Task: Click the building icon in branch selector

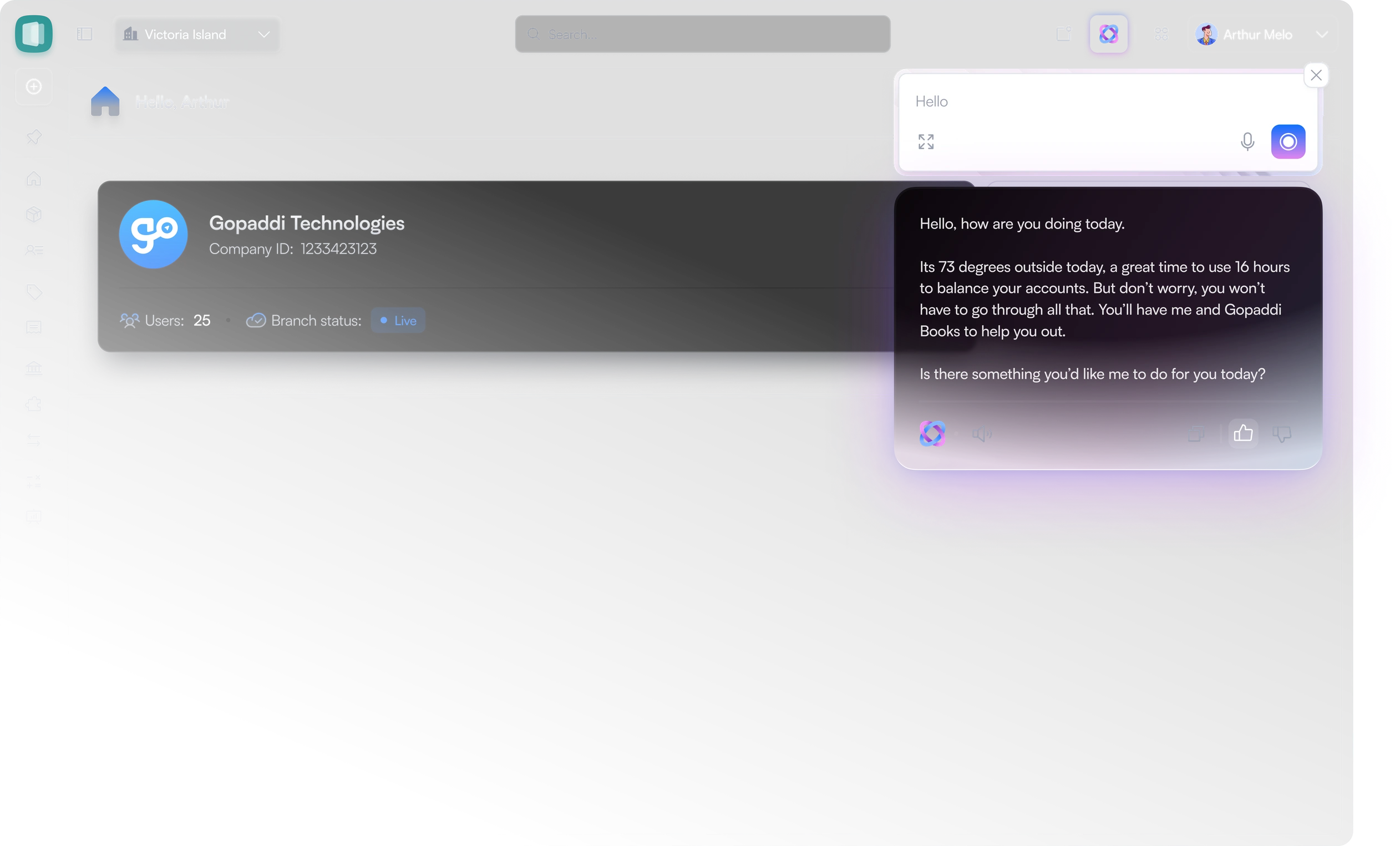Action: 131,34
